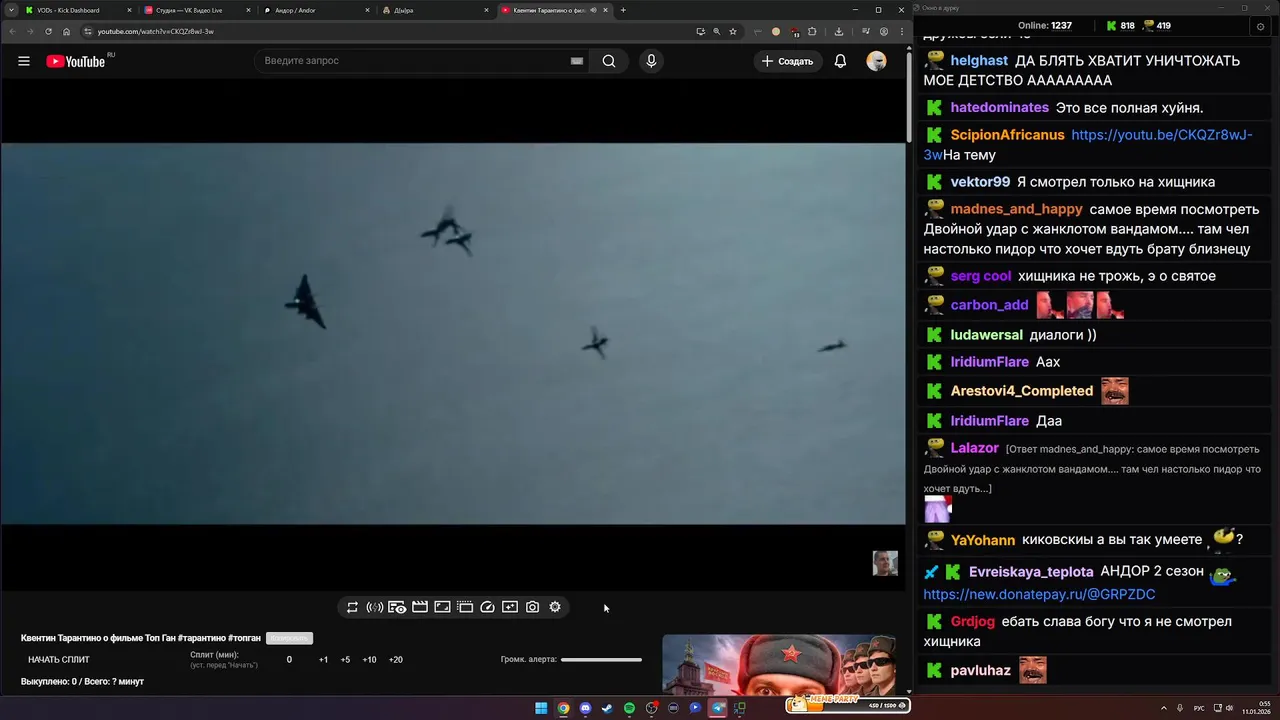1280x720 pixels.
Task: Switch to the Д(ы)ра tab
Action: 433,10
